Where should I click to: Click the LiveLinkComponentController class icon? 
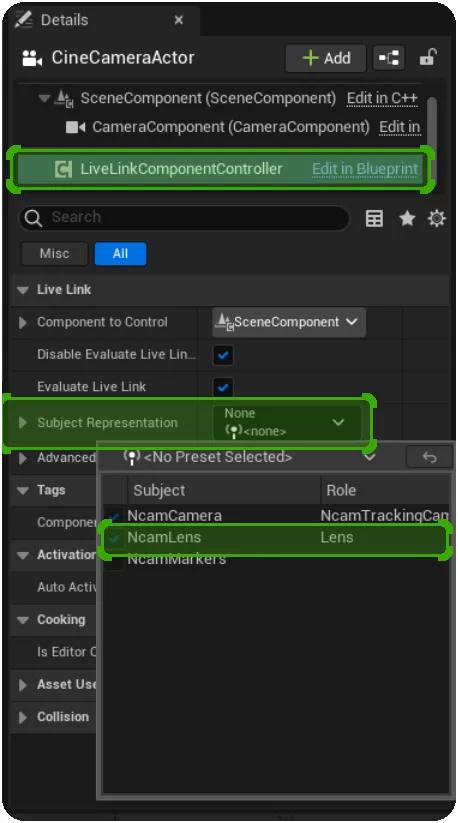click(63, 169)
